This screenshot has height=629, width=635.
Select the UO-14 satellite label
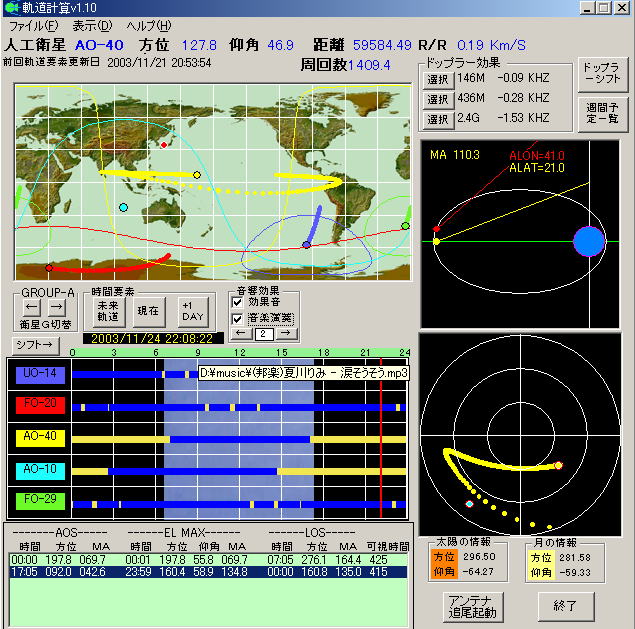click(40, 374)
